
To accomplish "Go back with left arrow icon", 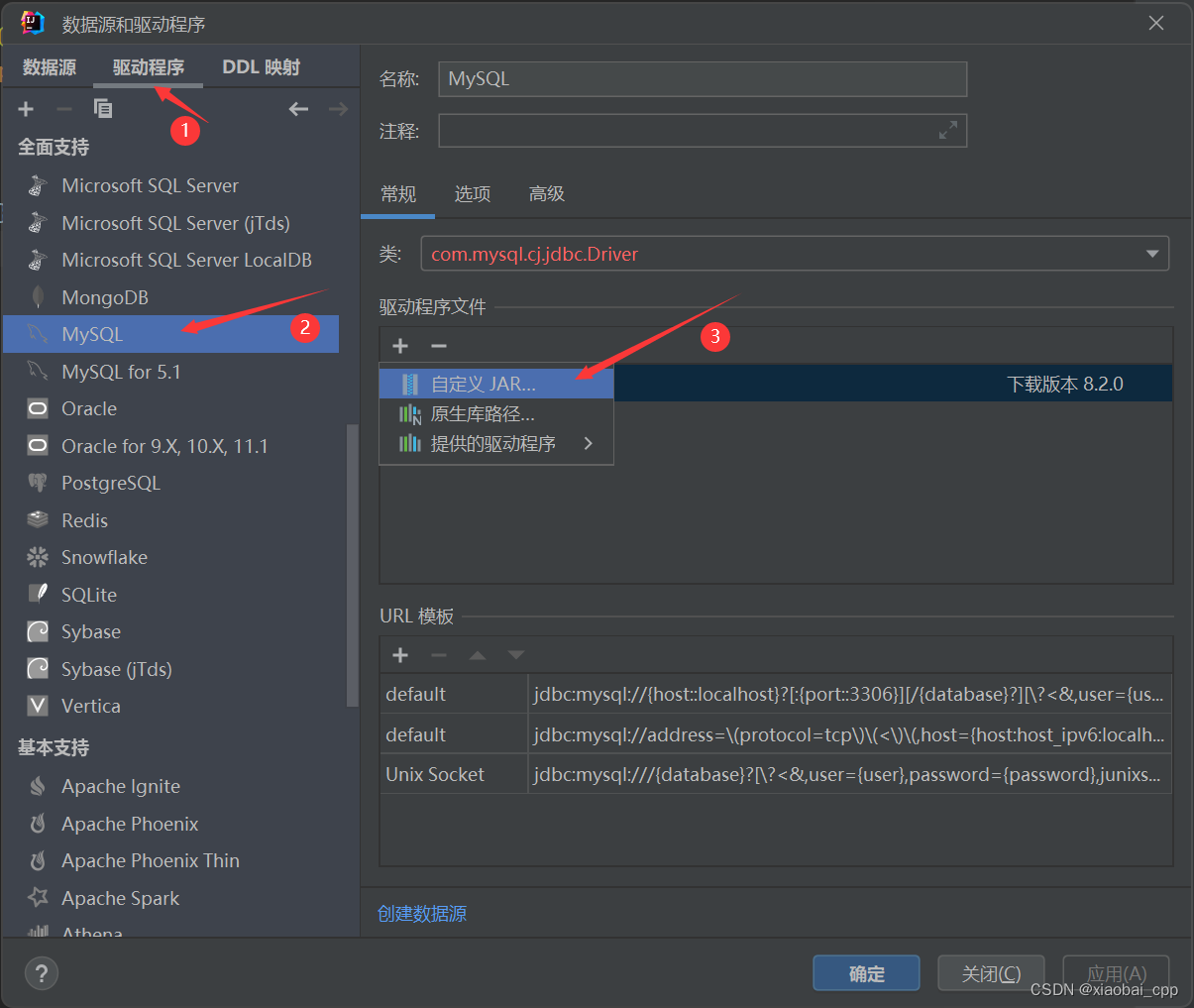I will click(298, 109).
